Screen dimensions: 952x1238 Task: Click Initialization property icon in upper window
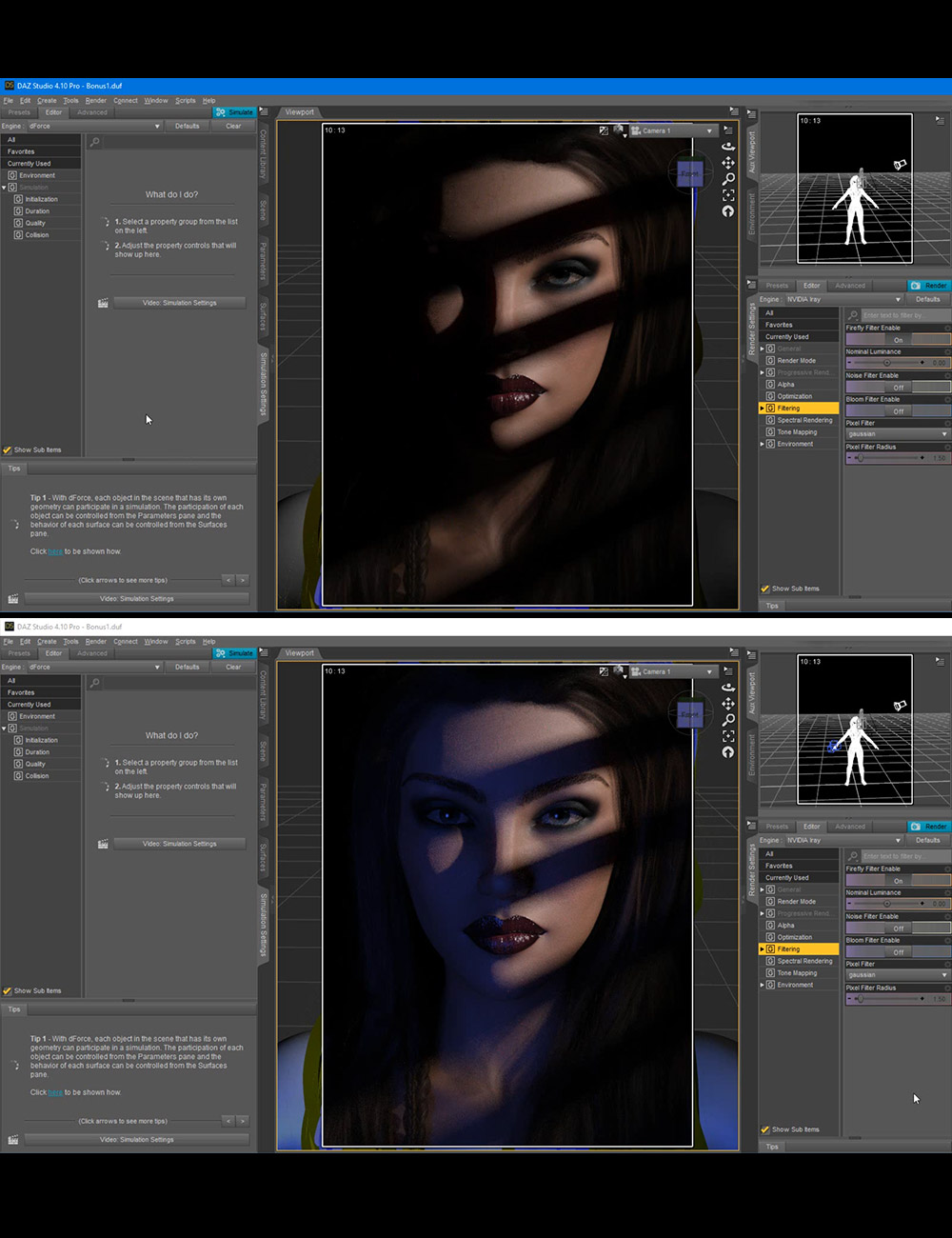point(18,199)
